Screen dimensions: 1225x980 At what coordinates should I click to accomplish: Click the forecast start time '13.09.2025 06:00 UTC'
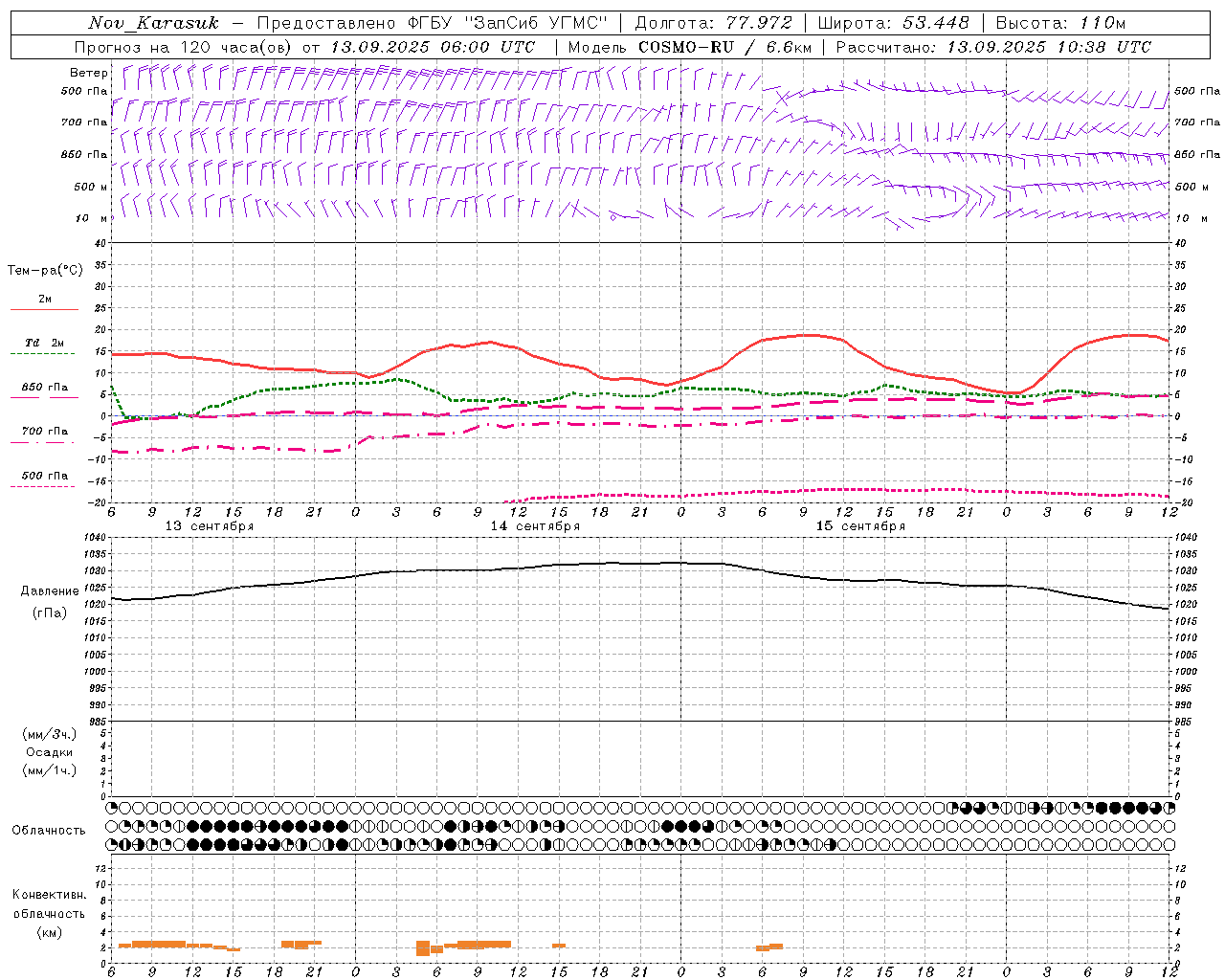pyautogui.click(x=433, y=47)
